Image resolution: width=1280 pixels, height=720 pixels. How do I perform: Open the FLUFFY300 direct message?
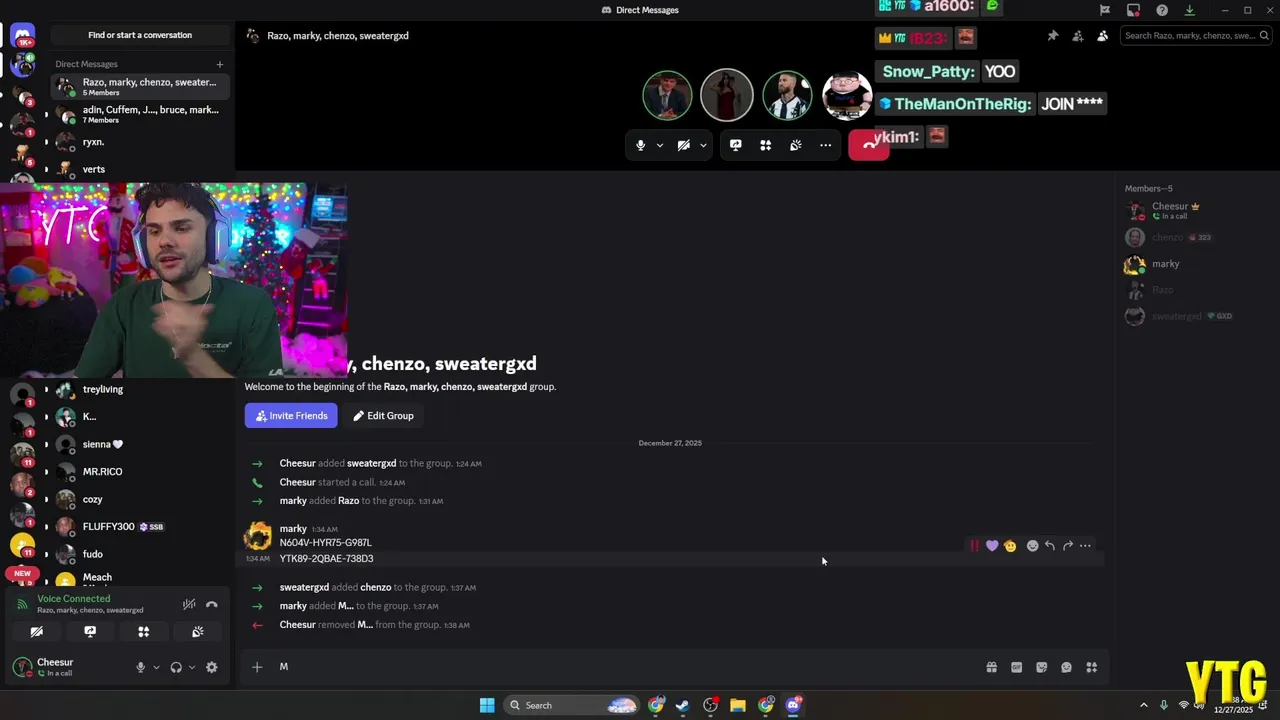[140, 526]
